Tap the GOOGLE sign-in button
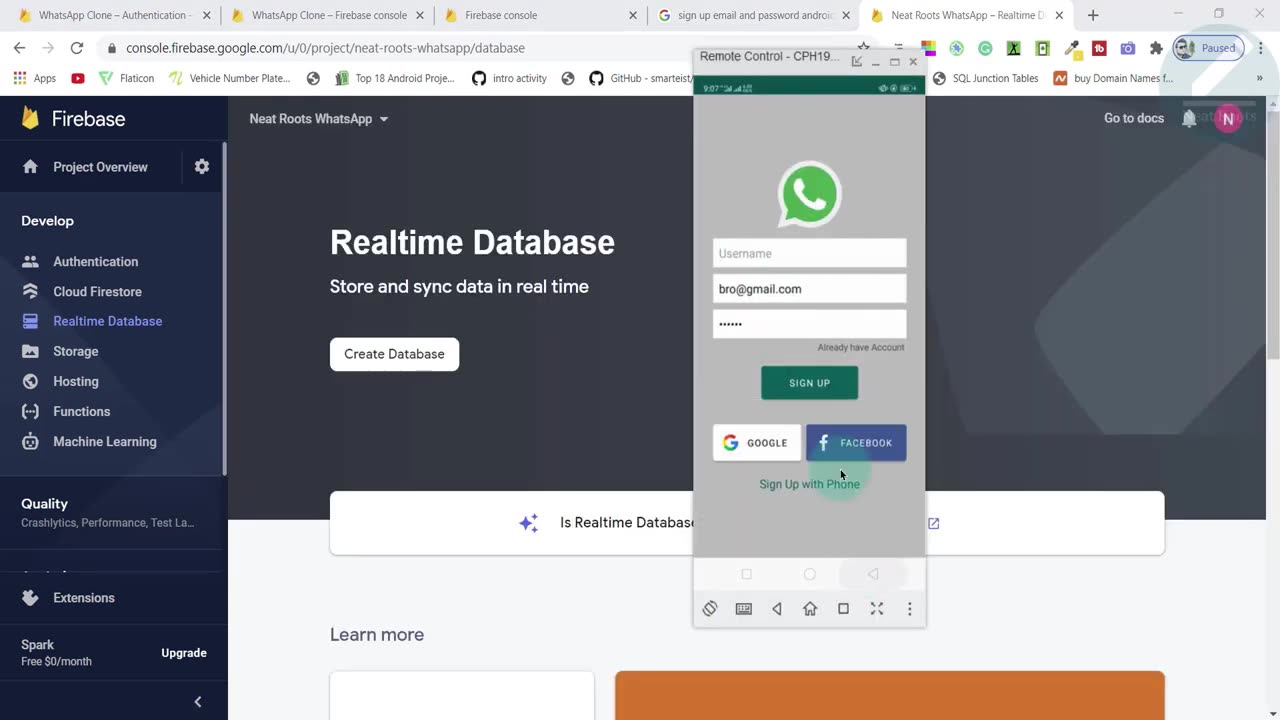 757,443
